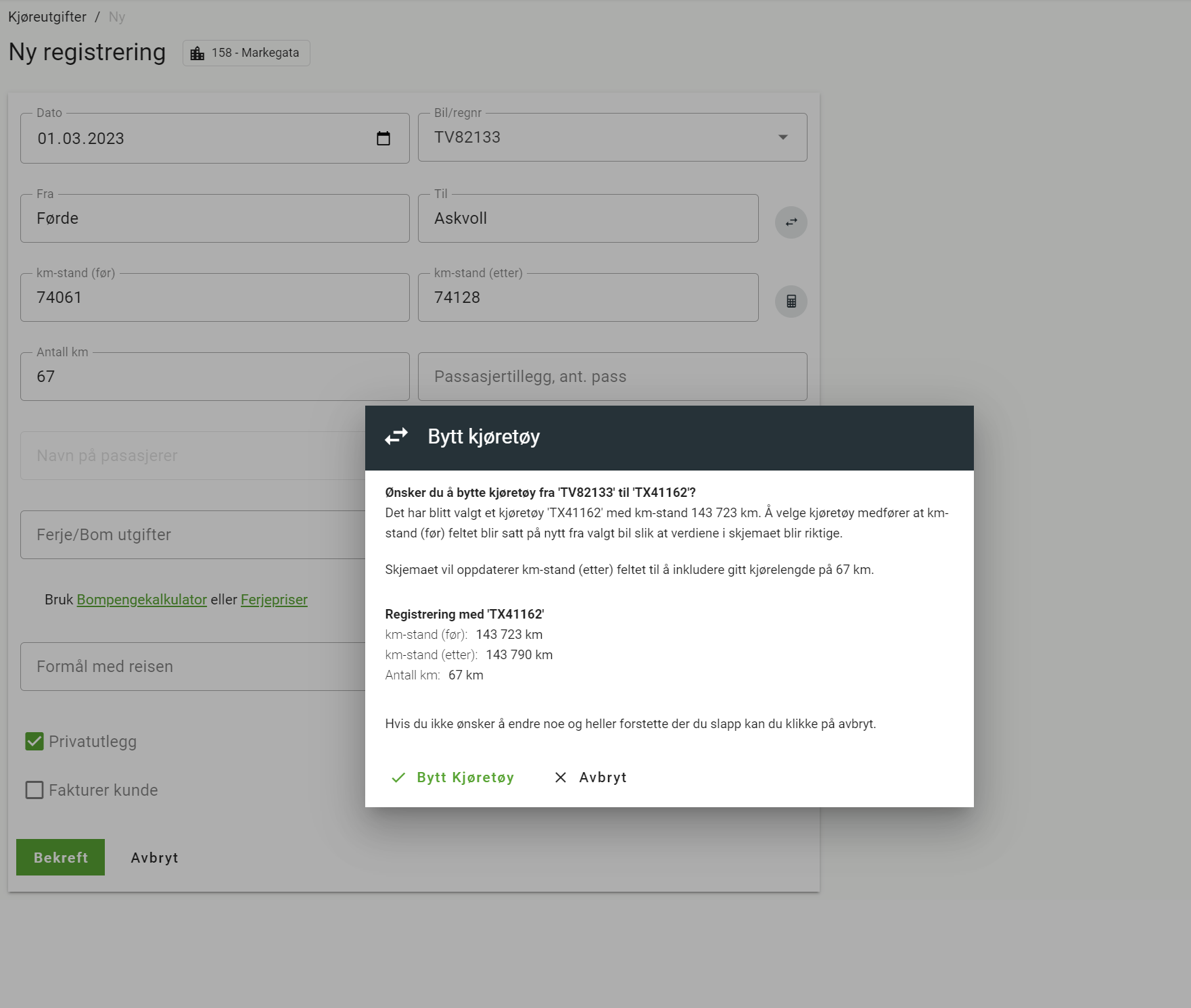
Task: Click the Passasjertillegg, ant. pass field
Action: point(613,377)
